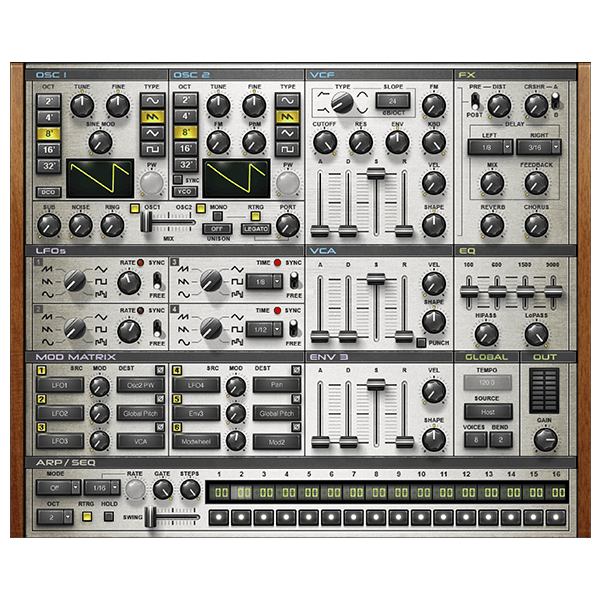Click FX CHORUS knob
Image resolution: width=600 pixels, height=600 pixels.
pyautogui.click(x=536, y=225)
